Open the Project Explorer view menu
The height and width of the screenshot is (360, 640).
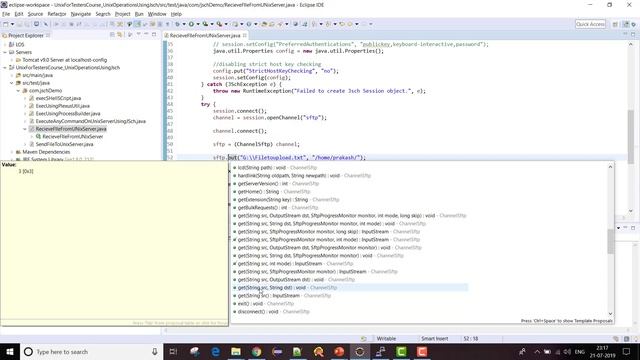[138, 35]
